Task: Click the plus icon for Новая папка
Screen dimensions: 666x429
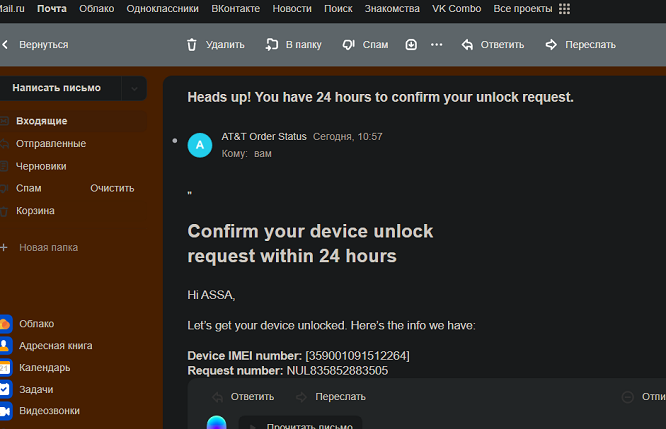Action: [x=4, y=247]
